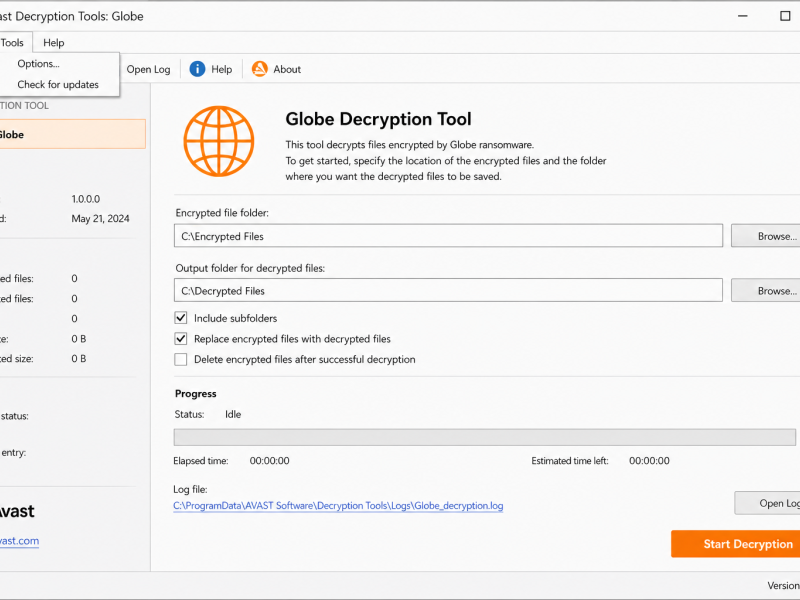Click the version number 1.0.0.0
The height and width of the screenshot is (600, 800).
pyautogui.click(x=86, y=199)
